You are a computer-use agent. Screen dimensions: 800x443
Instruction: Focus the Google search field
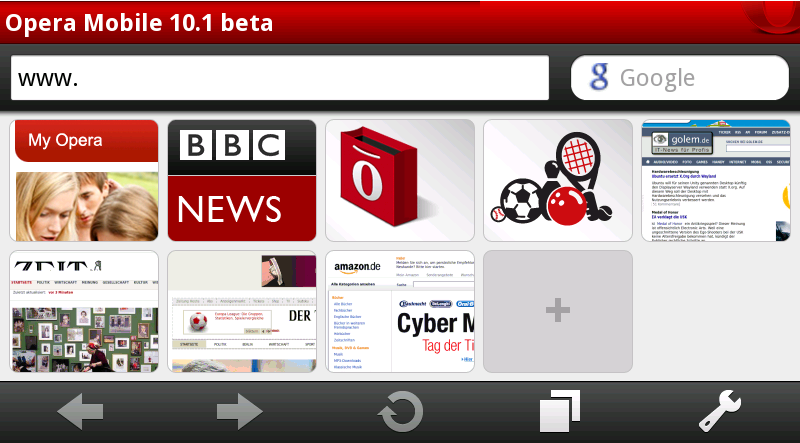[x=680, y=78]
